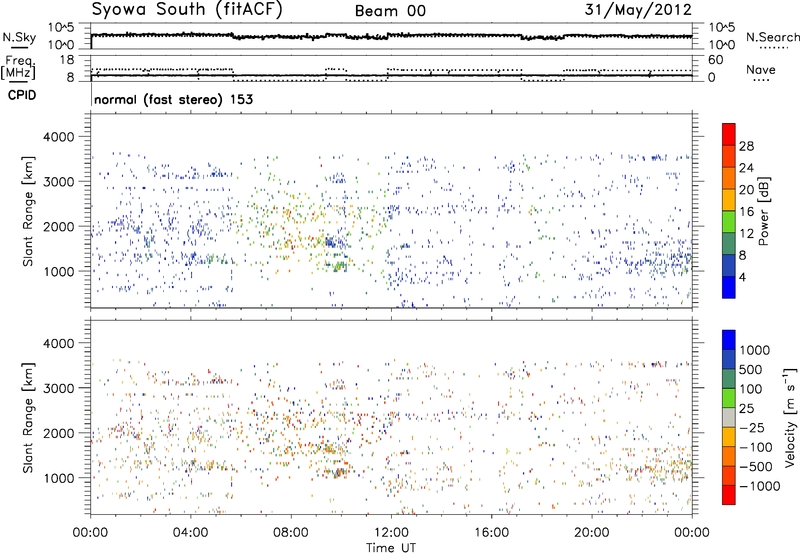The image size is (800, 554).
Task: Click inside the velocity range-time plot
Action: (391, 416)
